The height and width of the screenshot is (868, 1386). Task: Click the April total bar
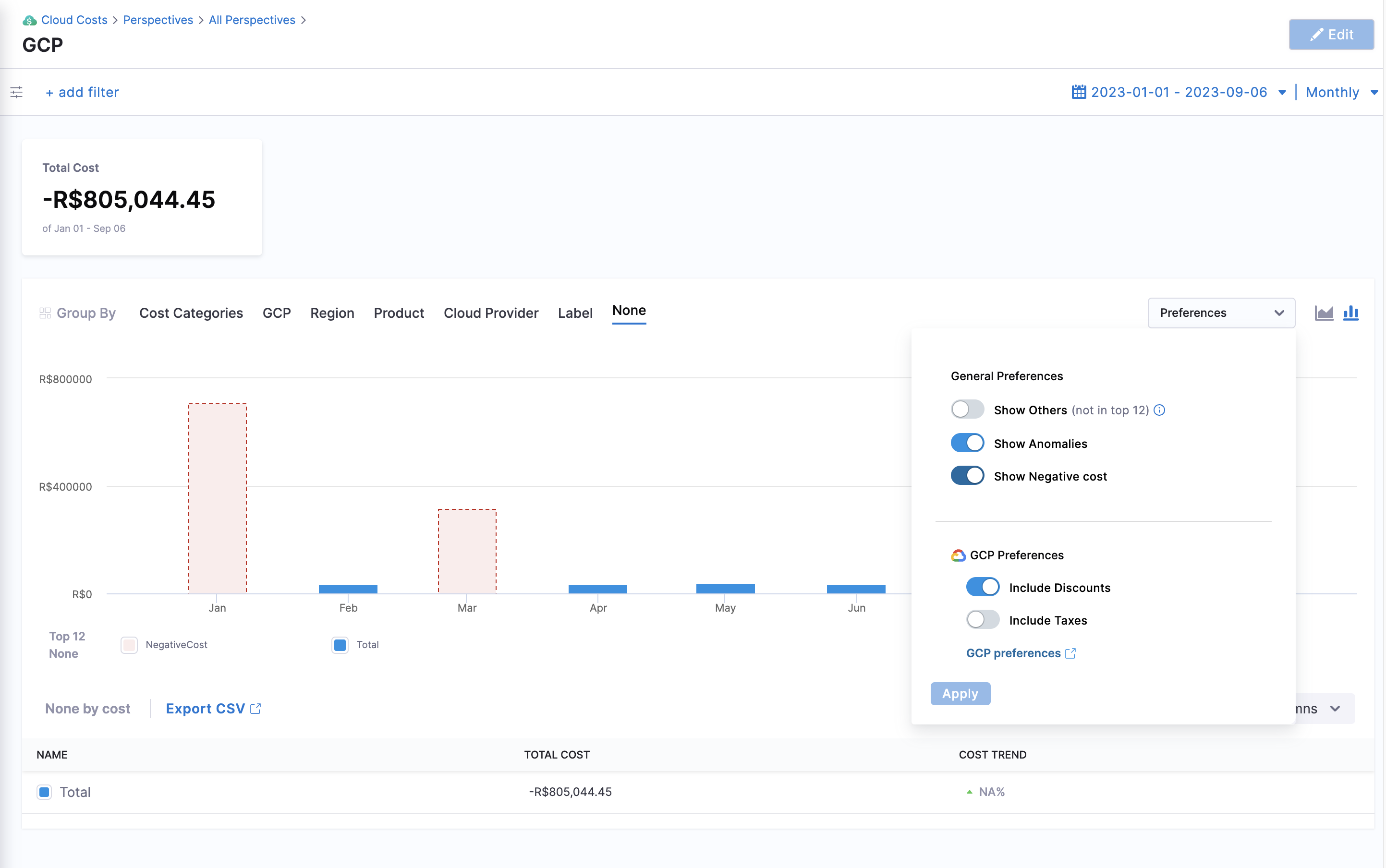coord(598,589)
